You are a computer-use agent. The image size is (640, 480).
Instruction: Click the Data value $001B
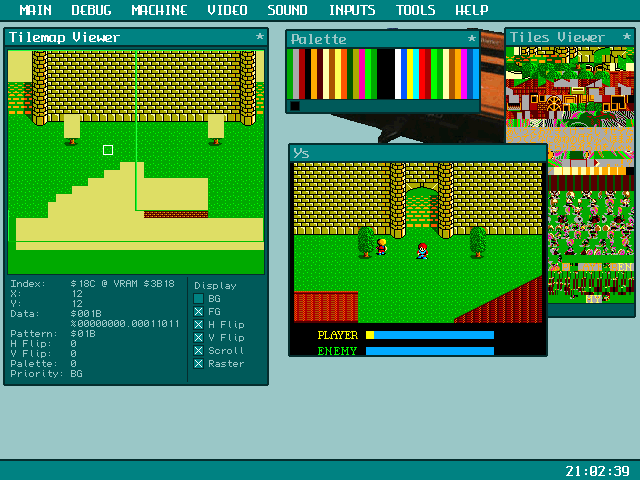pyautogui.click(x=86, y=314)
